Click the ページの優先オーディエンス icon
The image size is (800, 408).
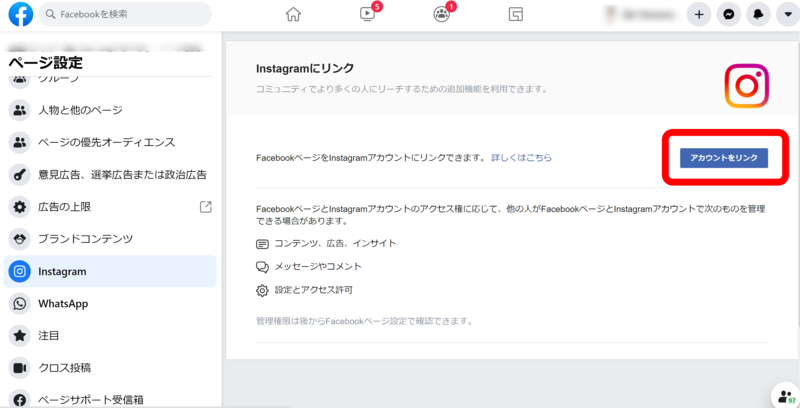click(20, 142)
